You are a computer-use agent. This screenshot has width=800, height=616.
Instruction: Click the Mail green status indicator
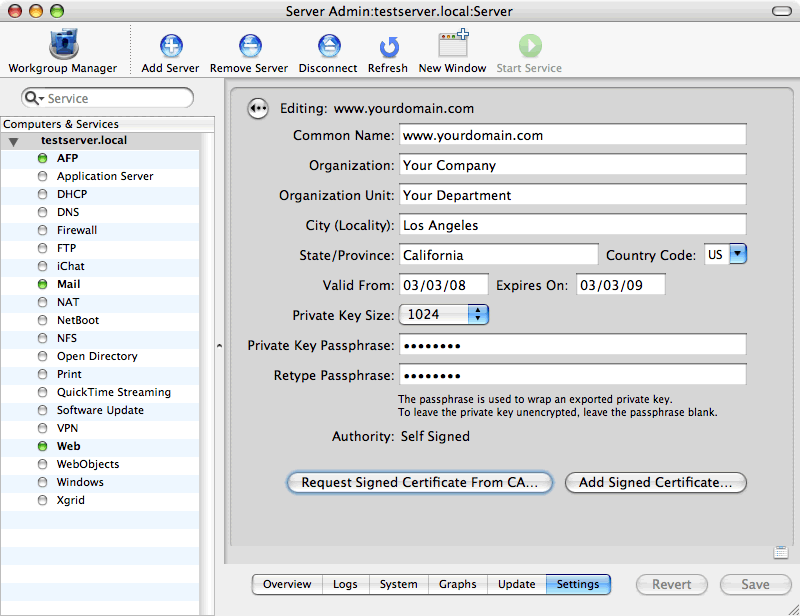[x=43, y=284]
